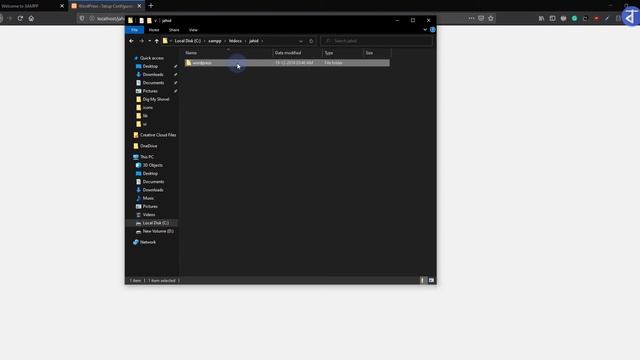Sort by Name column header
Screen dimensions: 640x360
click(228, 53)
